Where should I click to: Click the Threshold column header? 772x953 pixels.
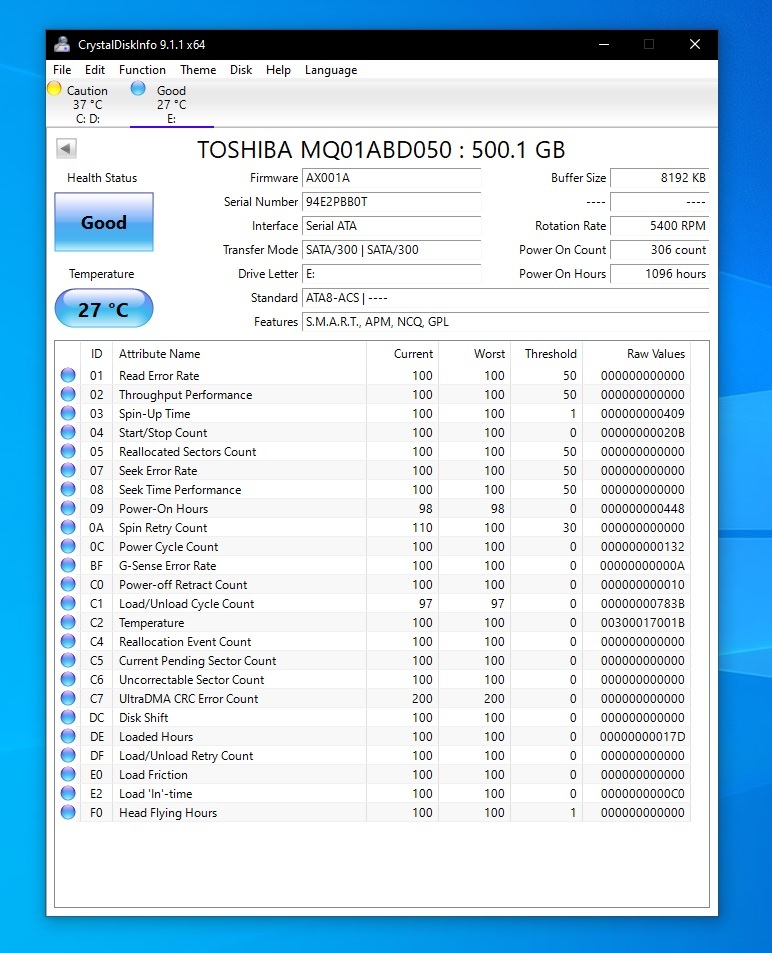546,354
